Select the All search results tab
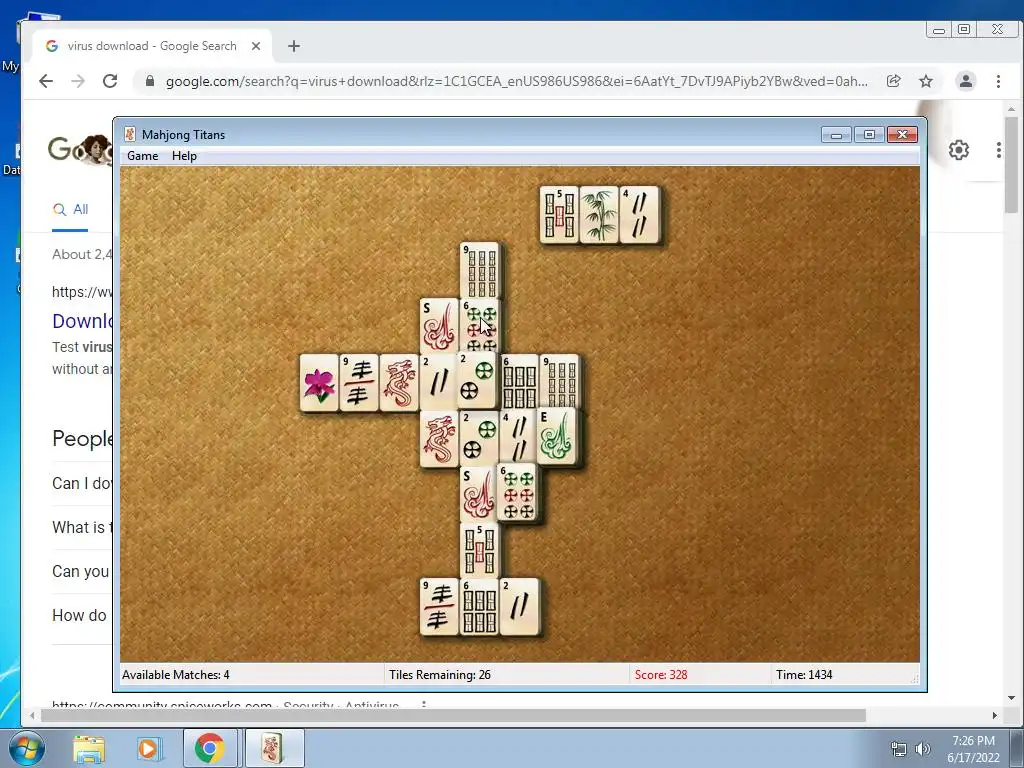Viewport: 1024px width, 768px height. tap(71, 210)
